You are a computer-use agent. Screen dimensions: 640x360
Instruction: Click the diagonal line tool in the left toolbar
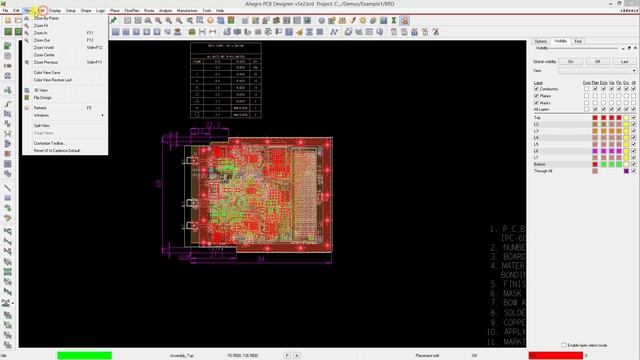coord(7,188)
